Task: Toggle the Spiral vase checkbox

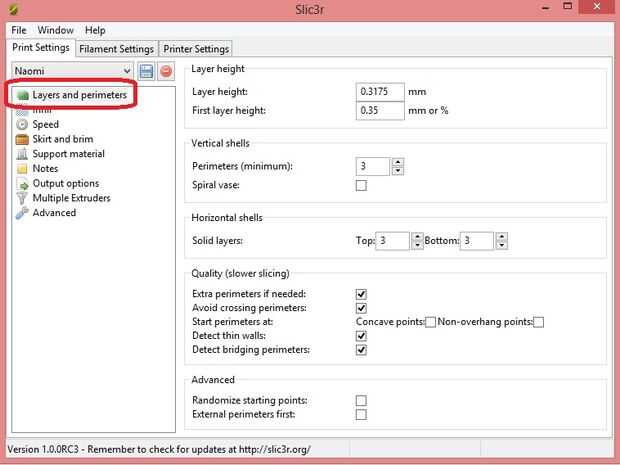Action: tap(361, 185)
